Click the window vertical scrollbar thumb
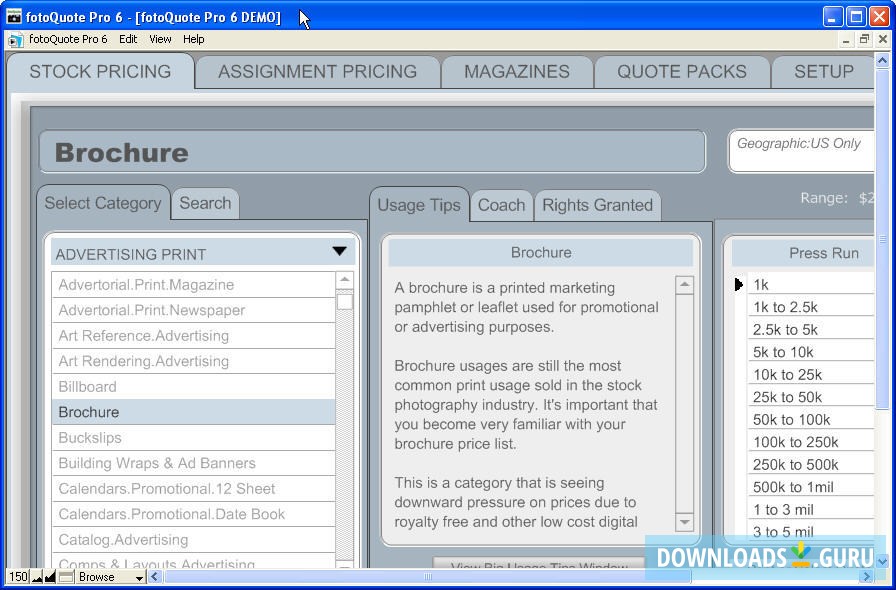The image size is (896, 590). click(883, 238)
